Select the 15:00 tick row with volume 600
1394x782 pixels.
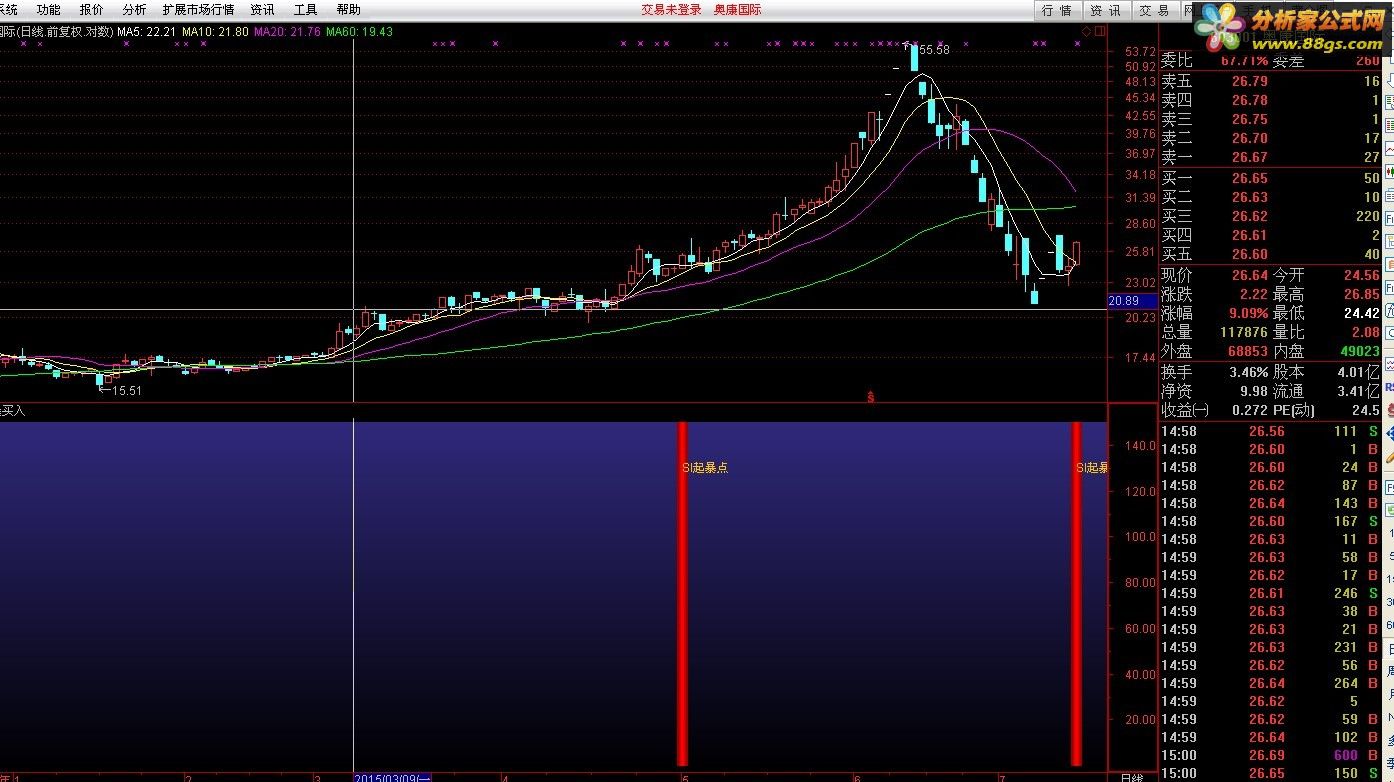pyautogui.click(x=1271, y=755)
